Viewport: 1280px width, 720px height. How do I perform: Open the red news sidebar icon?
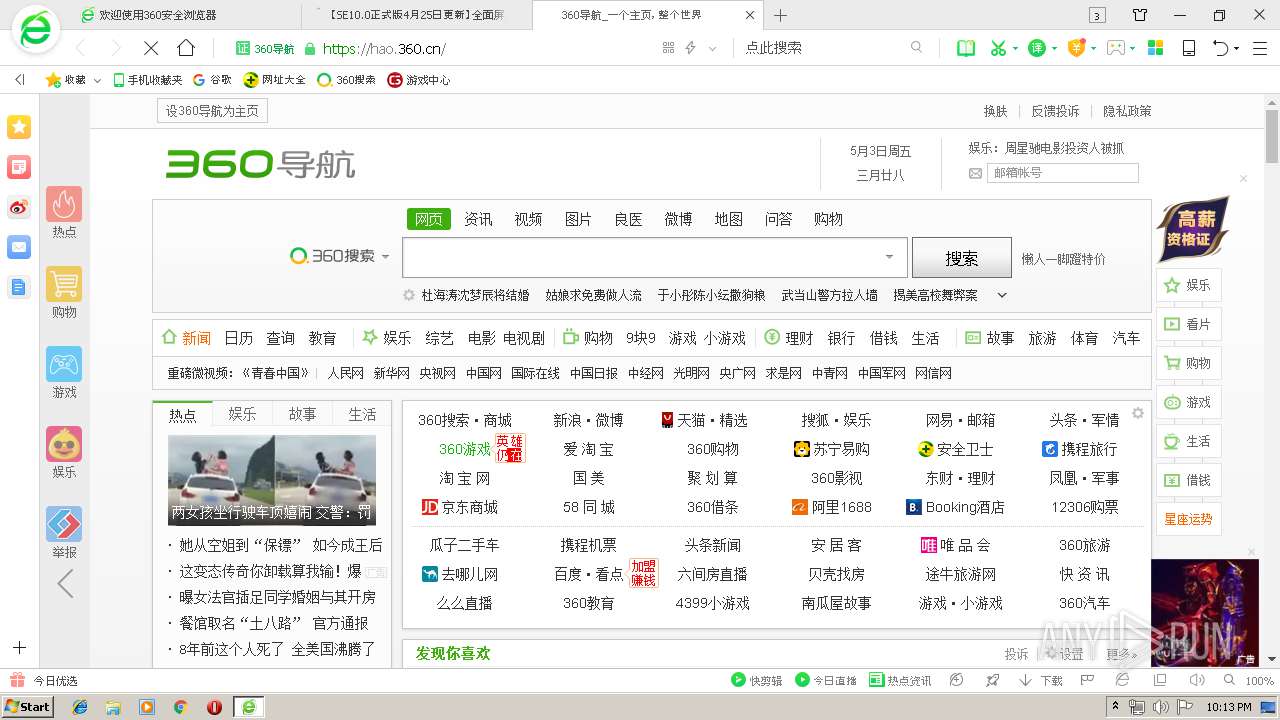[19, 167]
